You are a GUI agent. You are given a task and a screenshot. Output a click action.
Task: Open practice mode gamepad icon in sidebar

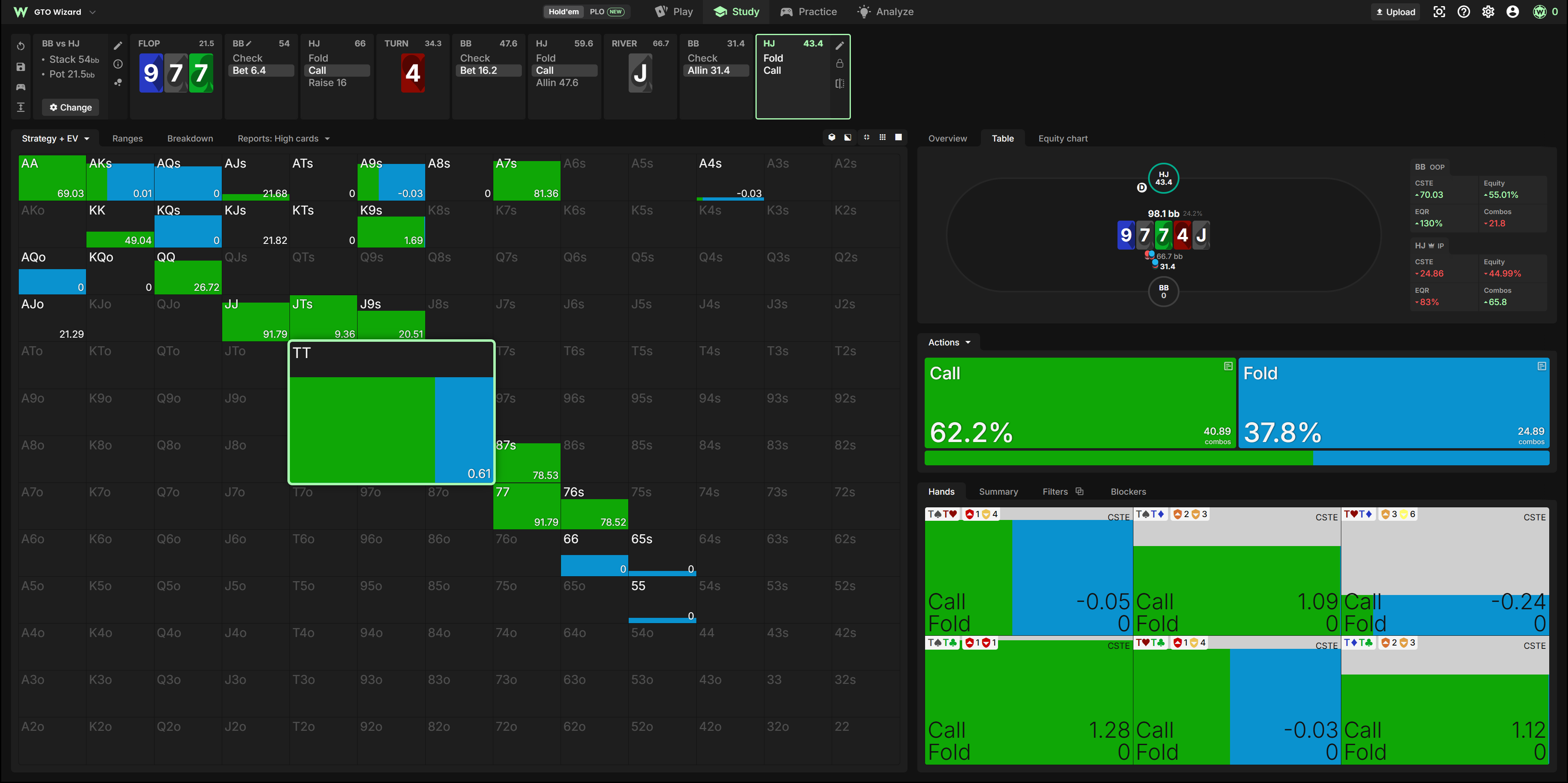pyautogui.click(x=21, y=87)
